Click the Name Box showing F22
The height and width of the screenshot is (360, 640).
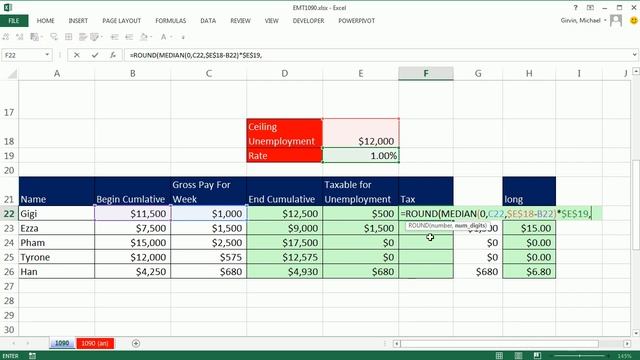pyautogui.click(x=22, y=55)
